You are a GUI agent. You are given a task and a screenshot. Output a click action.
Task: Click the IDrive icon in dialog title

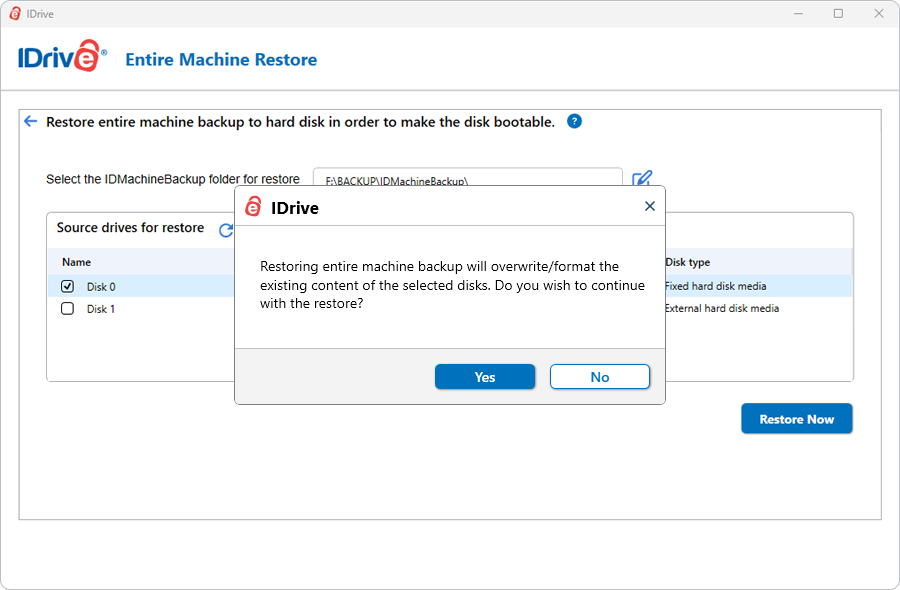coord(253,207)
